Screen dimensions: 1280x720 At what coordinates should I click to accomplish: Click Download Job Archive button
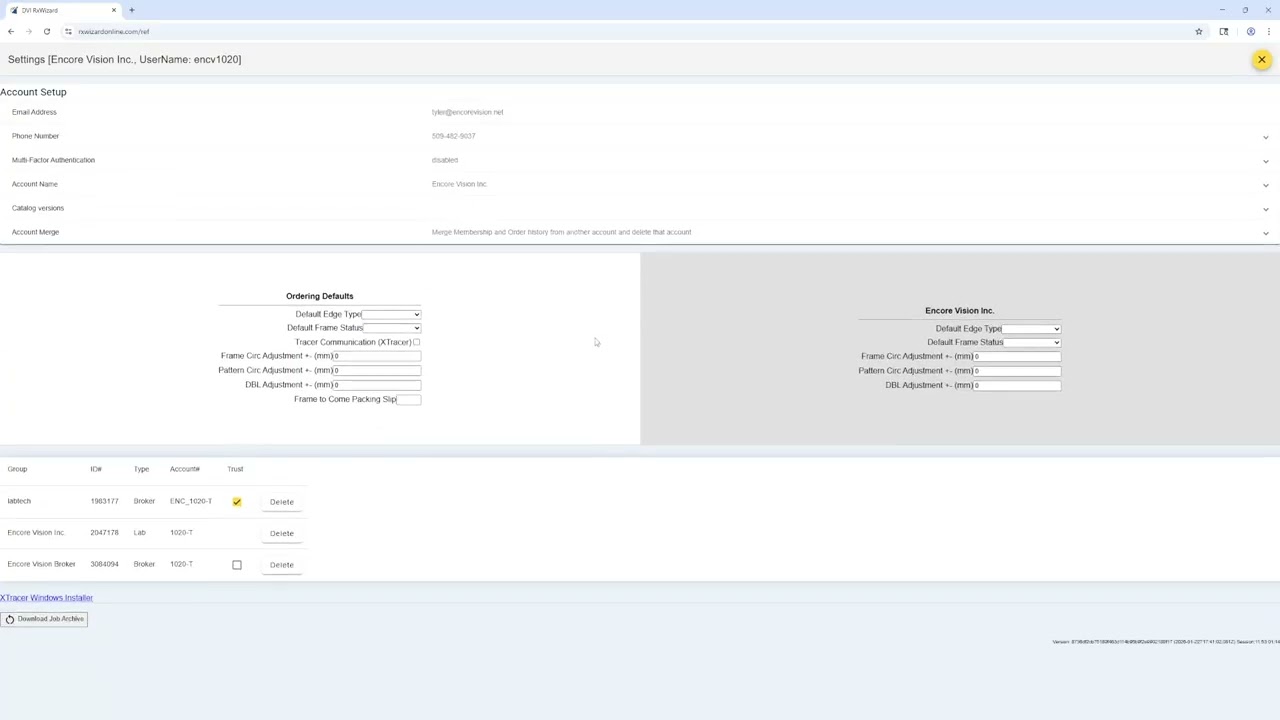(44, 619)
